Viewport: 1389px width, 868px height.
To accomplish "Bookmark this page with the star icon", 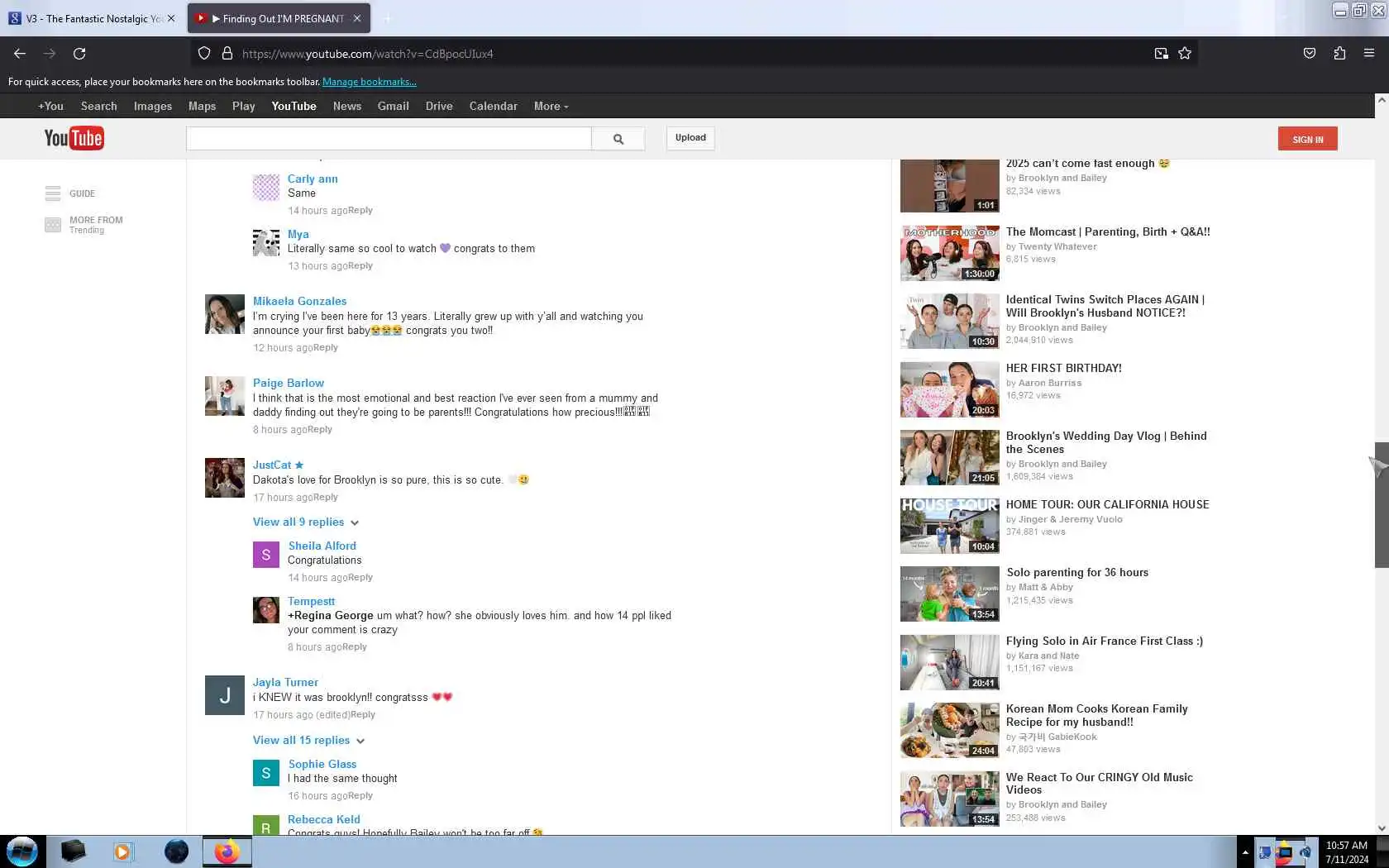I will (1185, 54).
